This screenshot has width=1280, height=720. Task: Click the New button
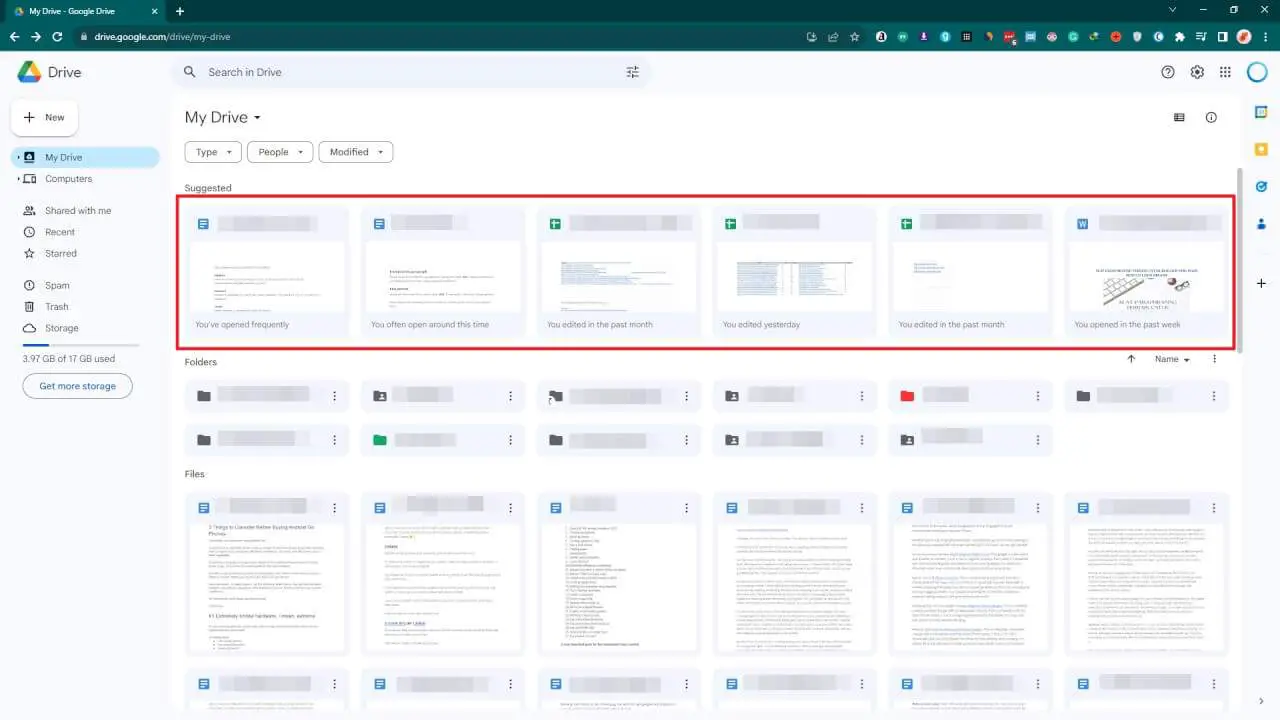(44, 117)
